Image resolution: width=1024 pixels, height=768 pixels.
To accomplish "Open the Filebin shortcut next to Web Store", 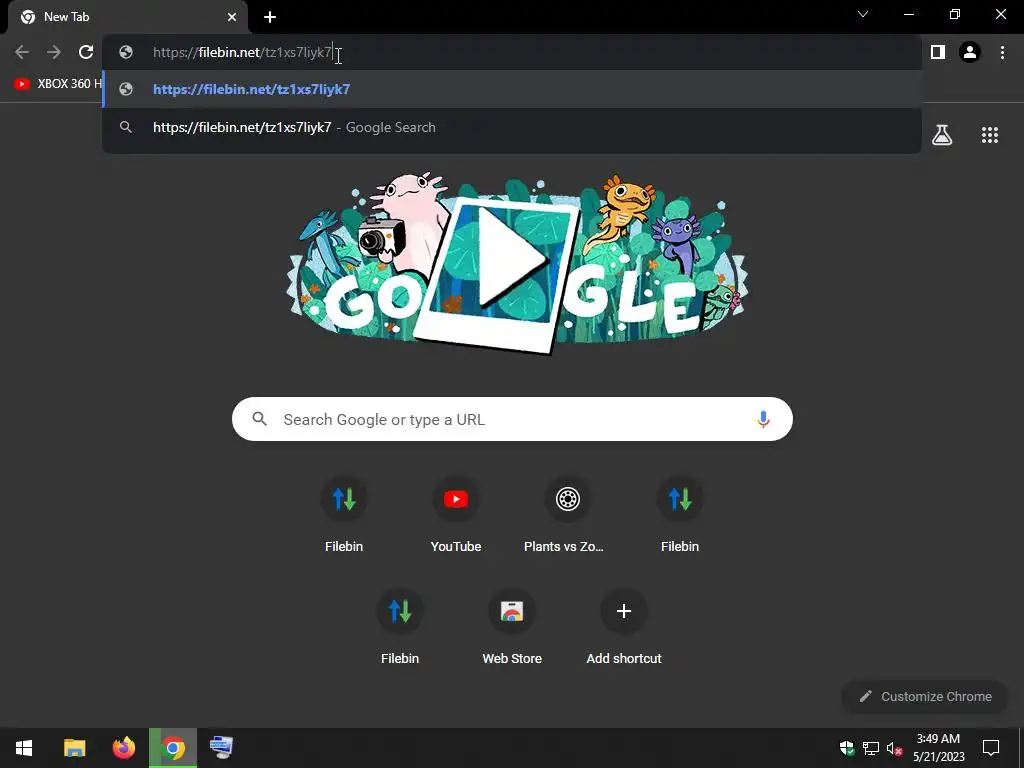I will (x=400, y=627).
